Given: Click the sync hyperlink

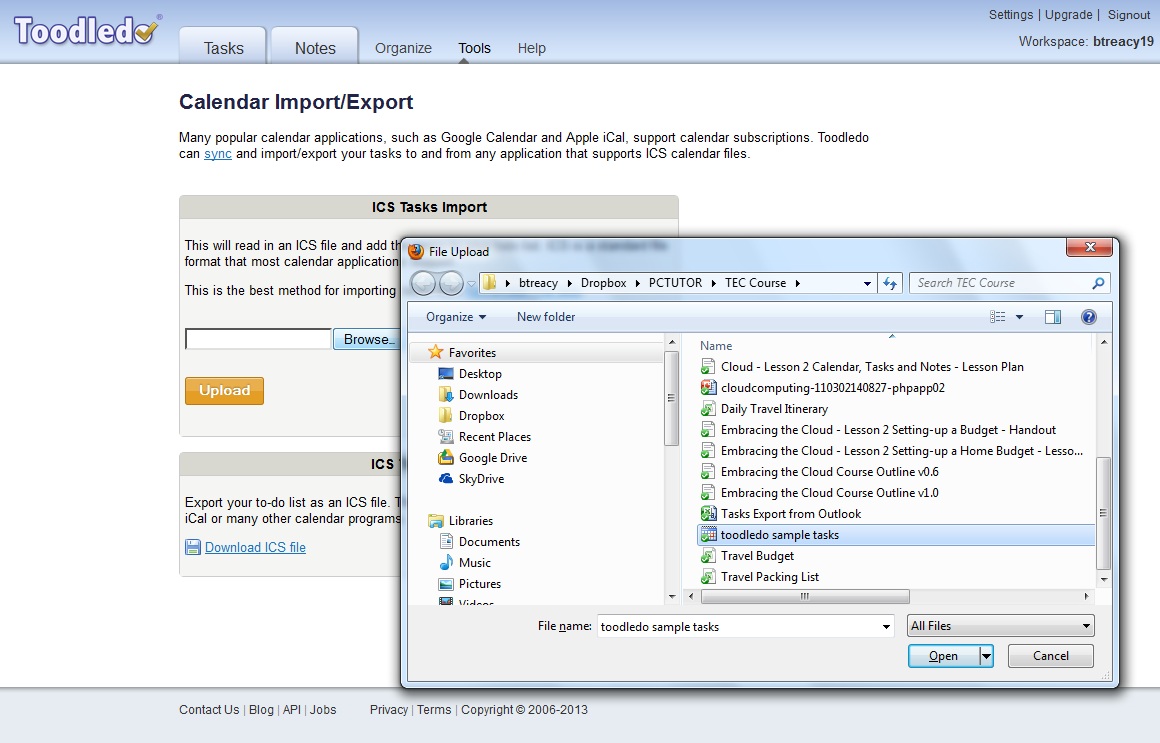Looking at the screenshot, I should pos(218,154).
